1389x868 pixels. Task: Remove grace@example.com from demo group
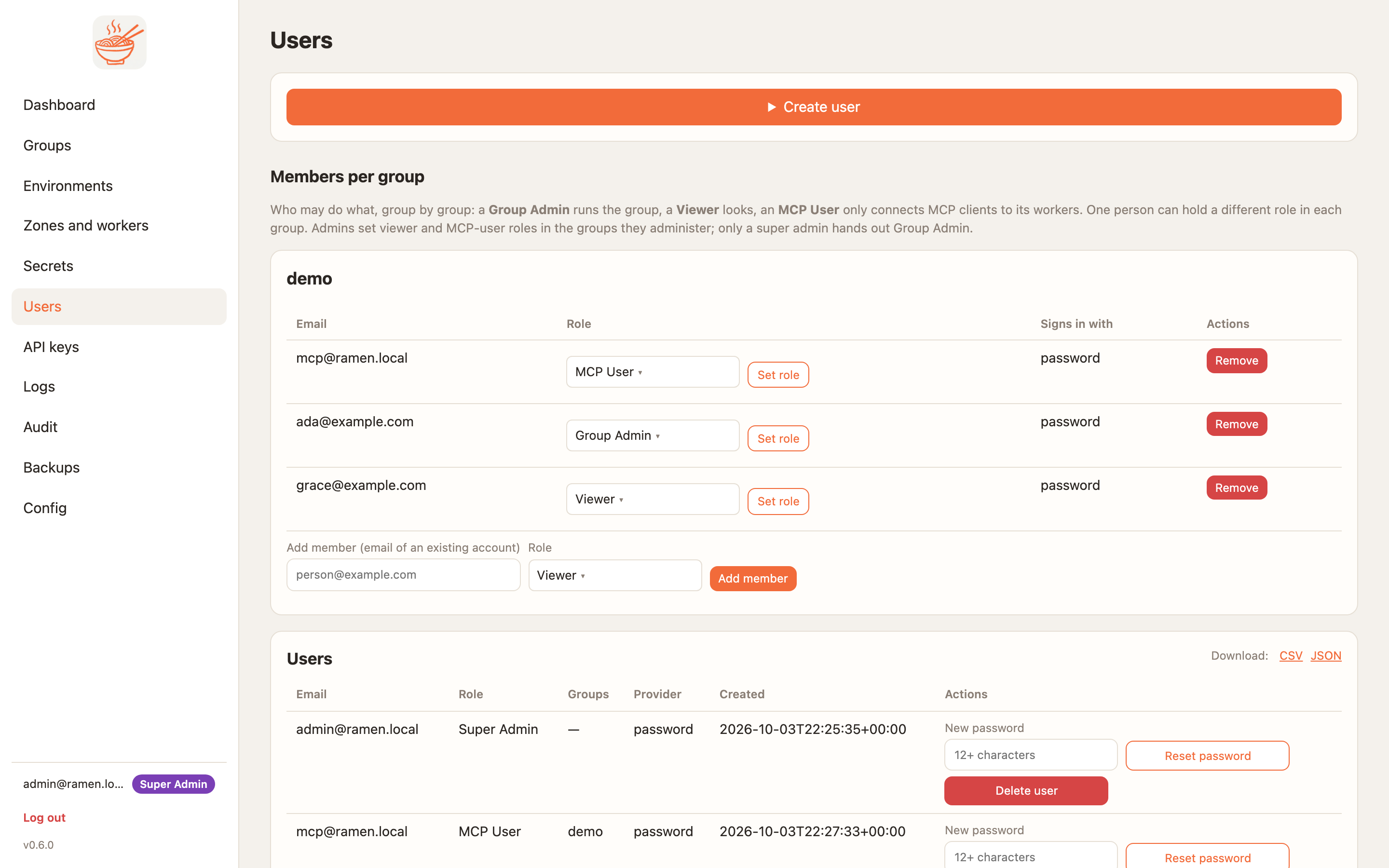click(1236, 488)
